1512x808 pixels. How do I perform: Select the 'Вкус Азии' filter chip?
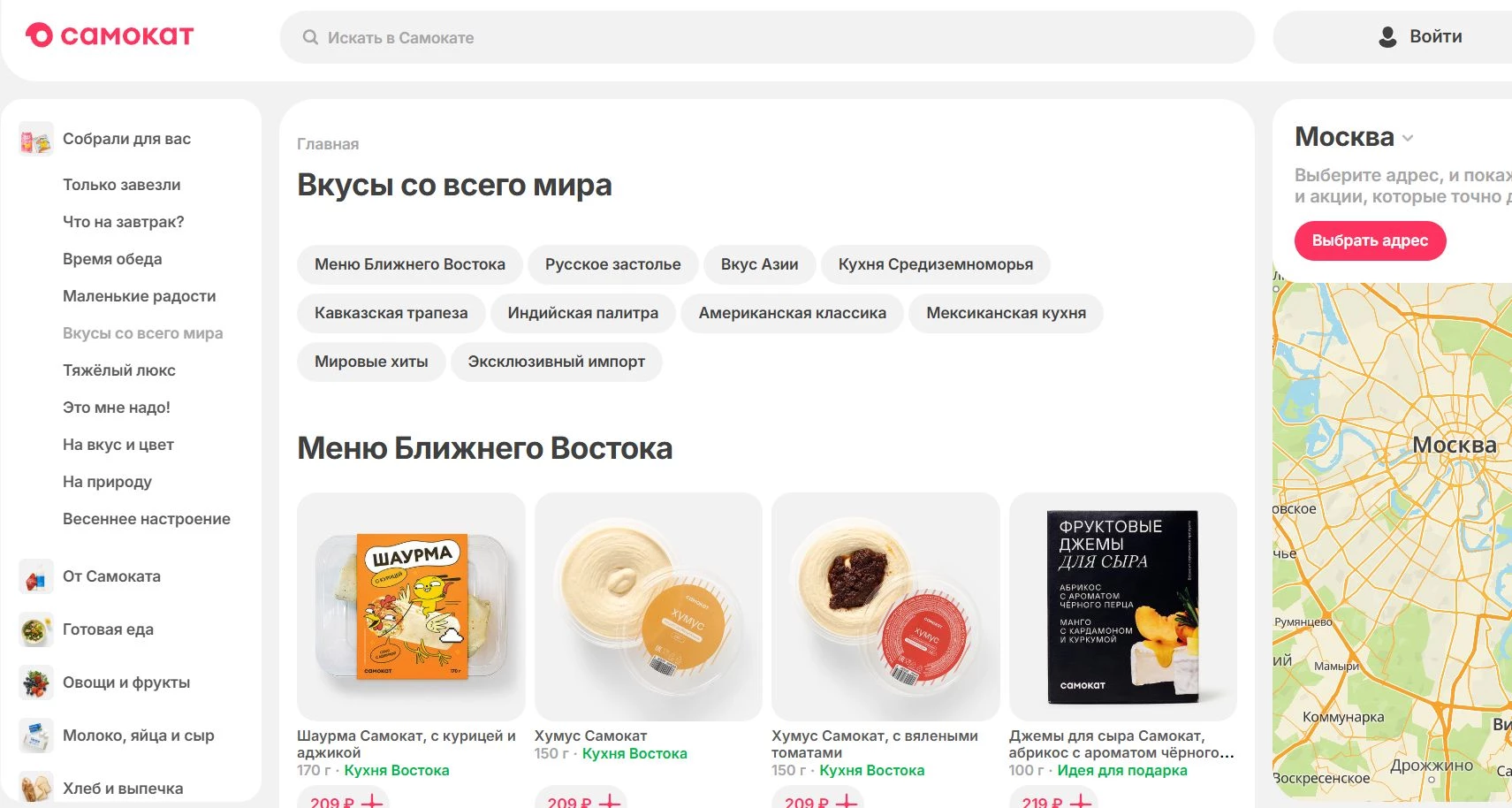click(759, 264)
